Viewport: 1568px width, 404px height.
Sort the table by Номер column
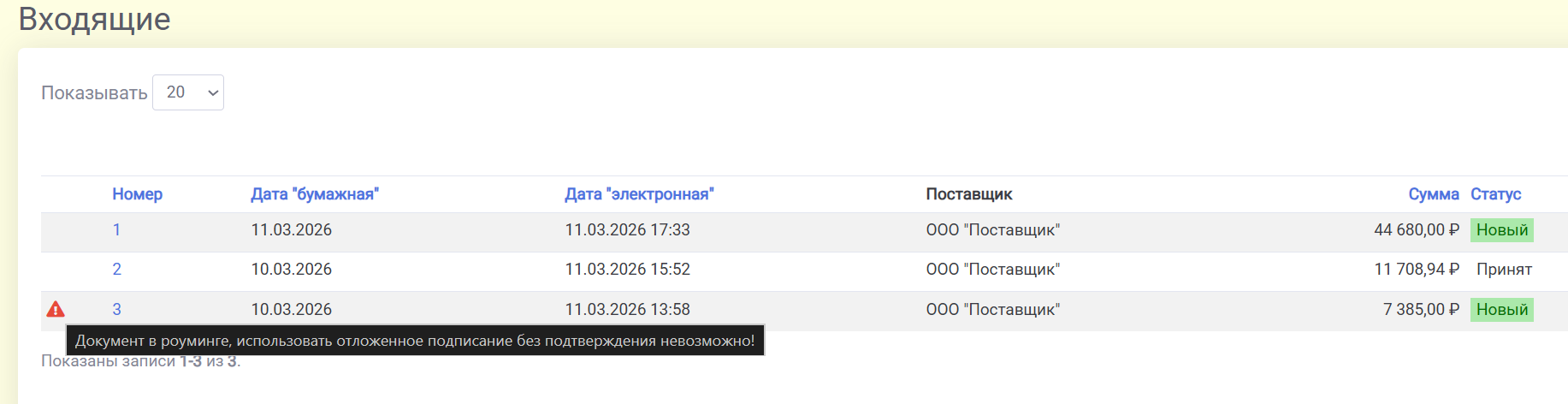(x=137, y=194)
